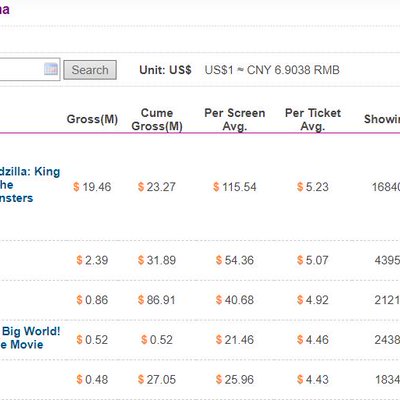Select per ticket average $4.46
The height and width of the screenshot is (400, 400).
(313, 340)
